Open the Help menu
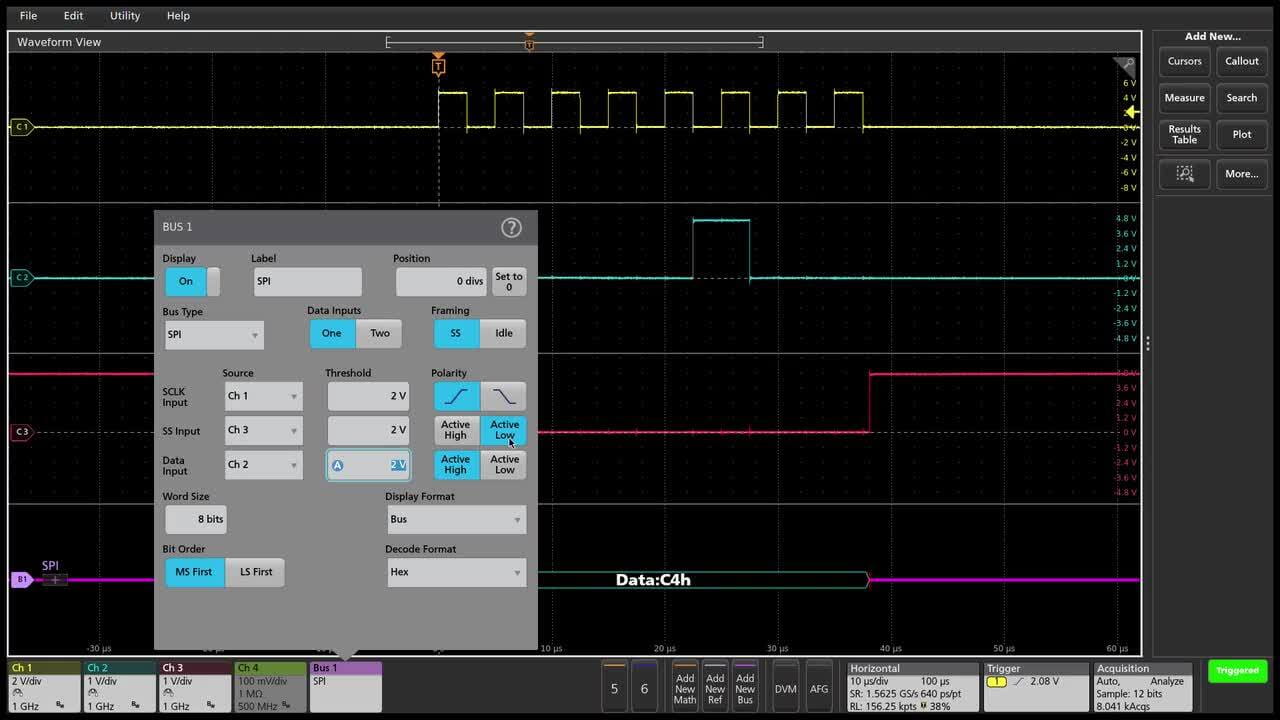This screenshot has width=1280, height=720. 178,15
